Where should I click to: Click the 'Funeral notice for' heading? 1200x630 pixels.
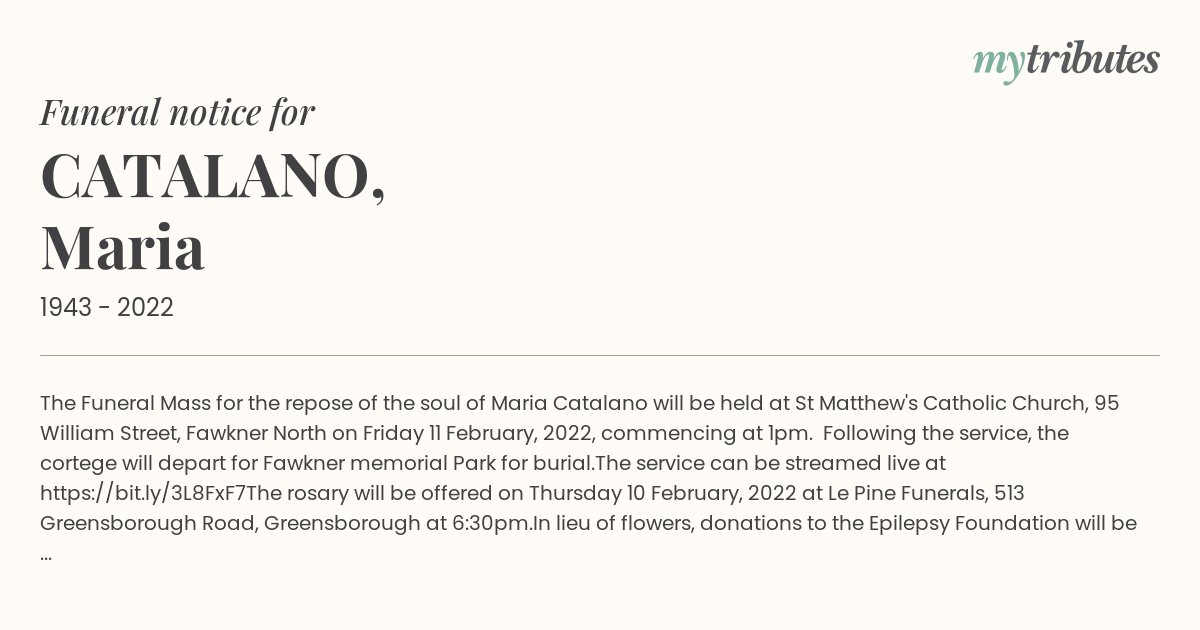coord(177,112)
